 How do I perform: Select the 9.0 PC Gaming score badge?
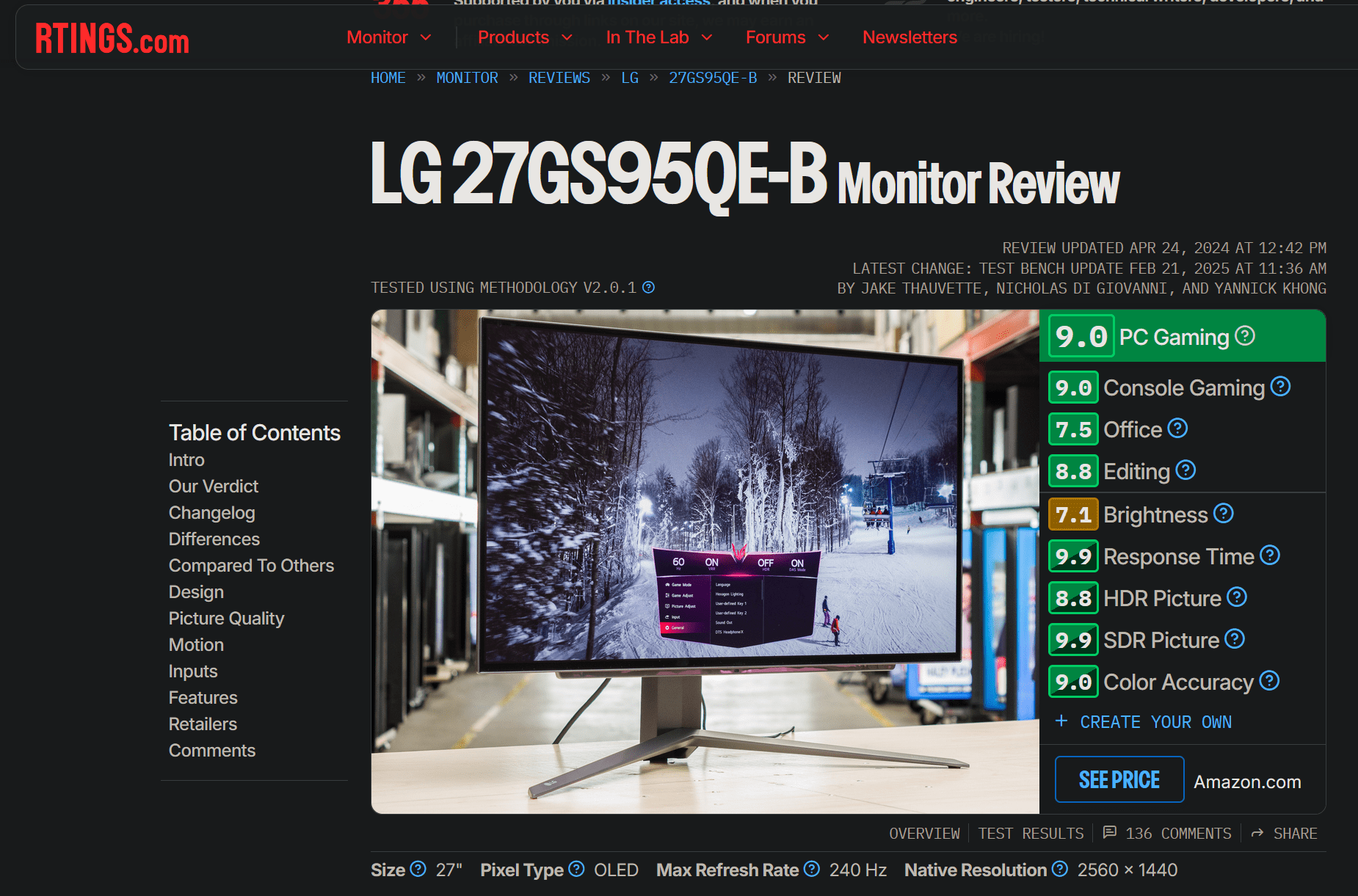(1081, 336)
